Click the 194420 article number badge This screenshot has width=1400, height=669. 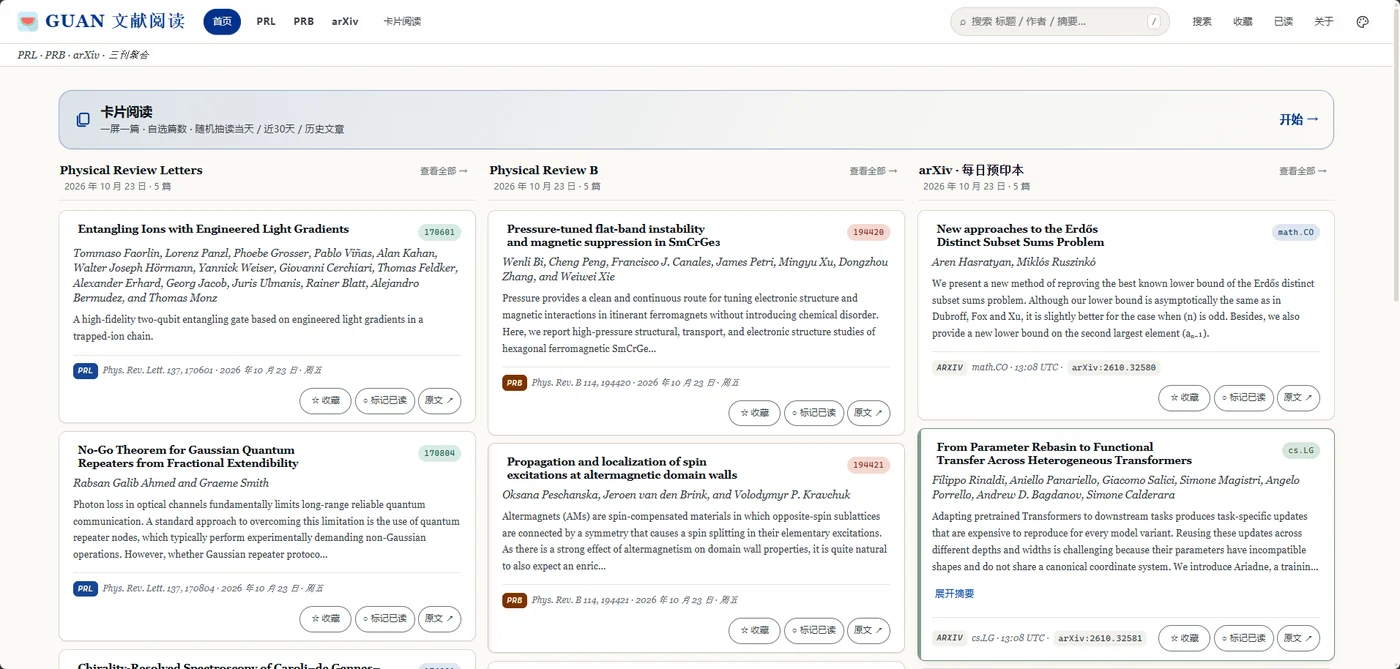[x=869, y=232]
